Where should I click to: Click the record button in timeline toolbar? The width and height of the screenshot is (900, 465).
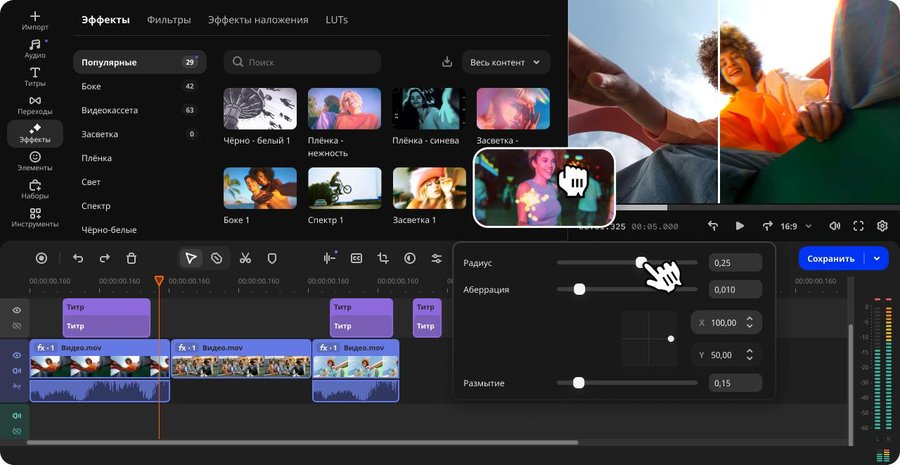[42, 258]
